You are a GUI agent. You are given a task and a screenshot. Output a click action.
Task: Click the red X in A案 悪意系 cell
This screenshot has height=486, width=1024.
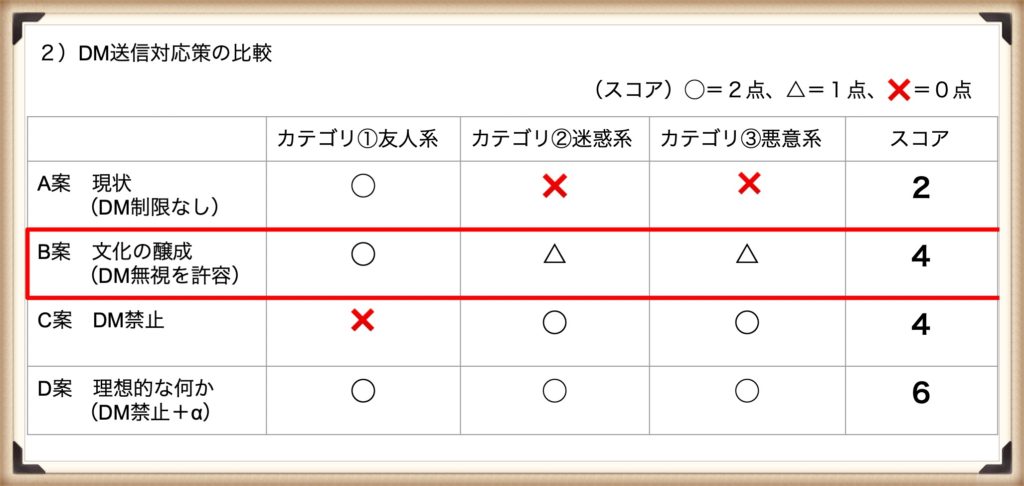[x=748, y=185]
